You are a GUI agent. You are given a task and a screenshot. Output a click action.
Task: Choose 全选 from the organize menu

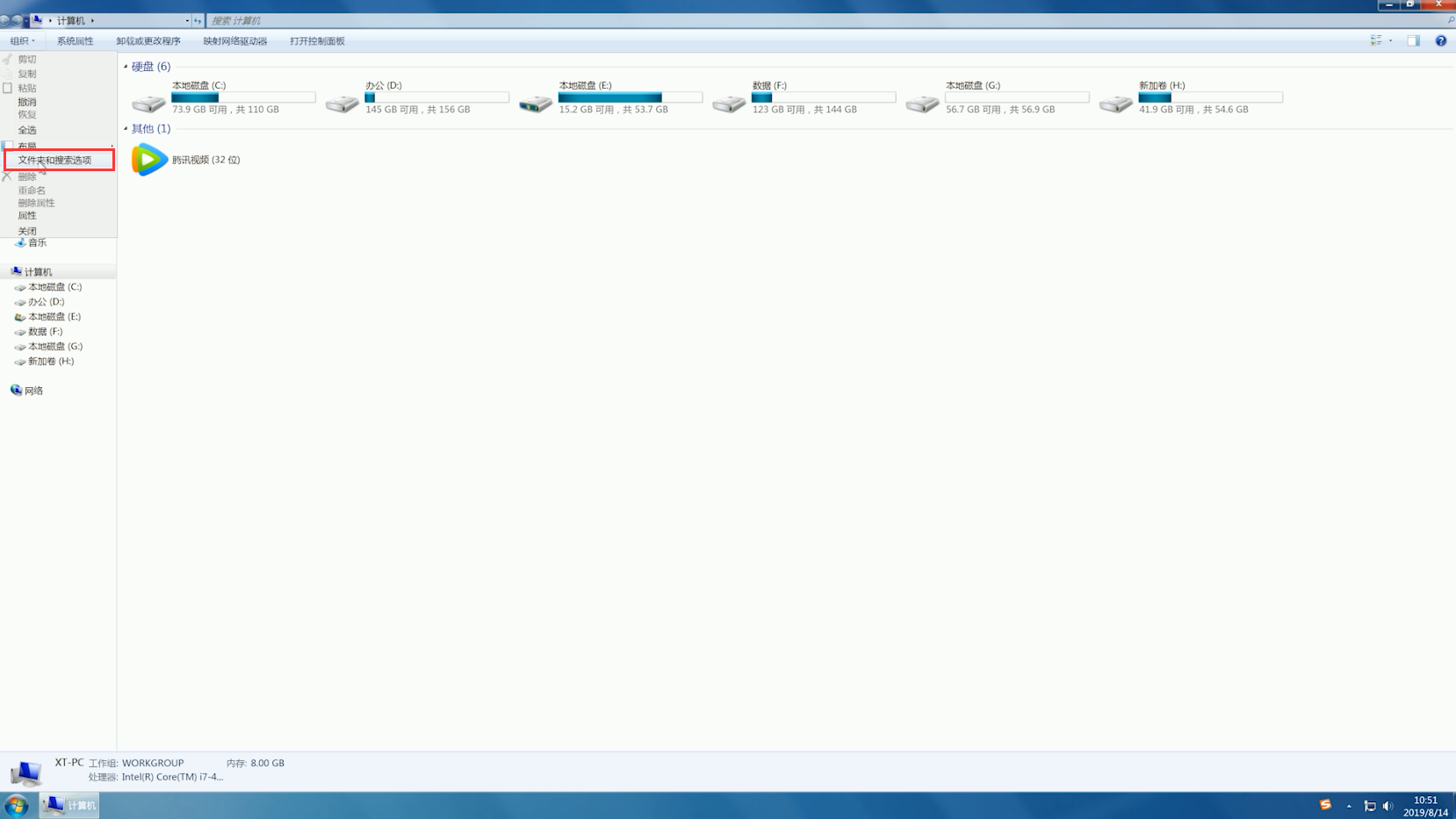click(x=27, y=130)
